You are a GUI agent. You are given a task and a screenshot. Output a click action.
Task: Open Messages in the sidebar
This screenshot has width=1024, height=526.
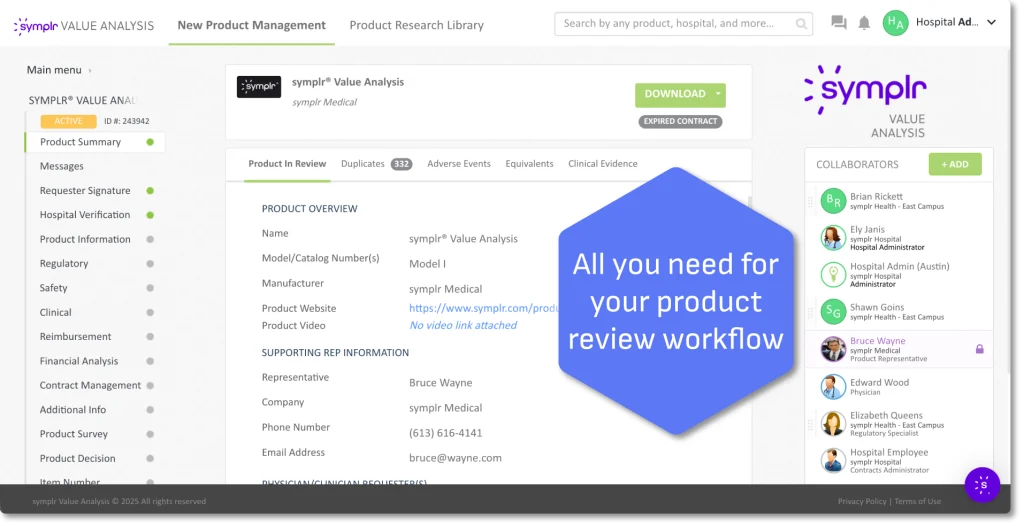click(61, 167)
